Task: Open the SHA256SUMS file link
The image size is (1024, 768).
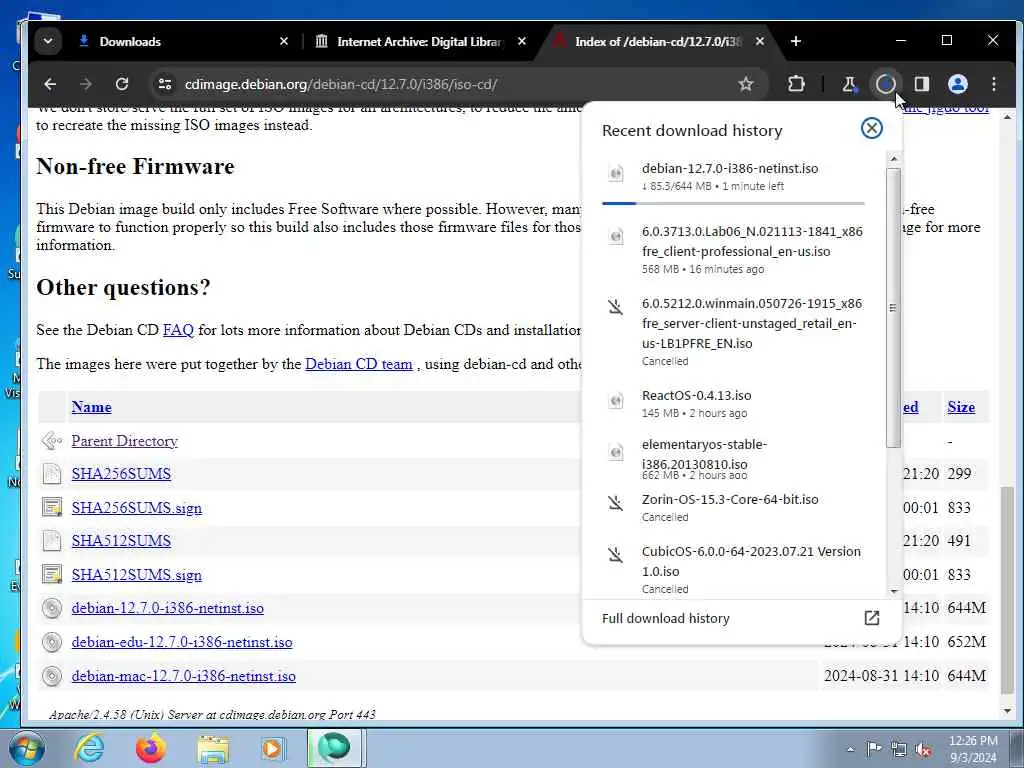Action: [121, 473]
